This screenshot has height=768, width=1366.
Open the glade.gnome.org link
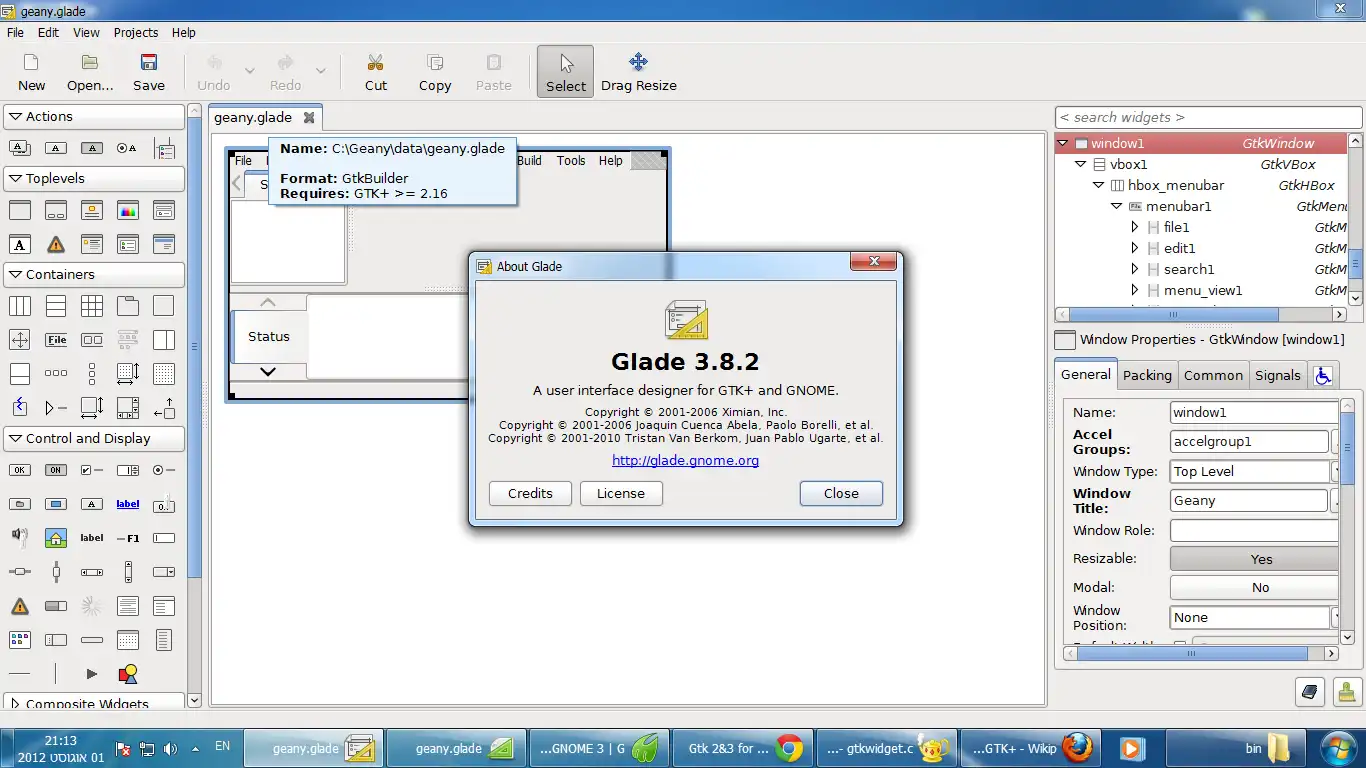click(x=685, y=461)
